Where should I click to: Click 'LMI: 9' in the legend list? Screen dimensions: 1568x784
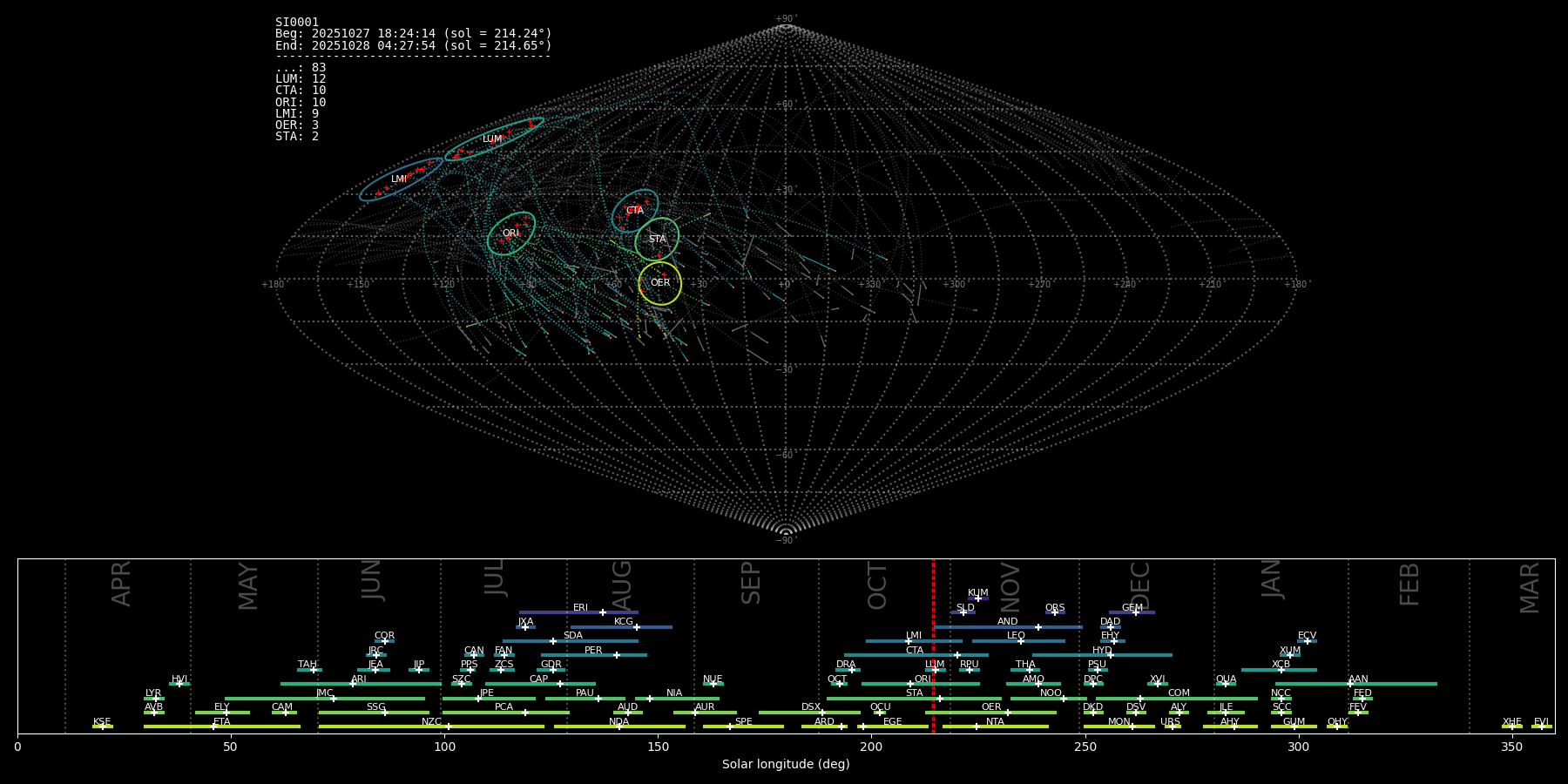(297, 113)
